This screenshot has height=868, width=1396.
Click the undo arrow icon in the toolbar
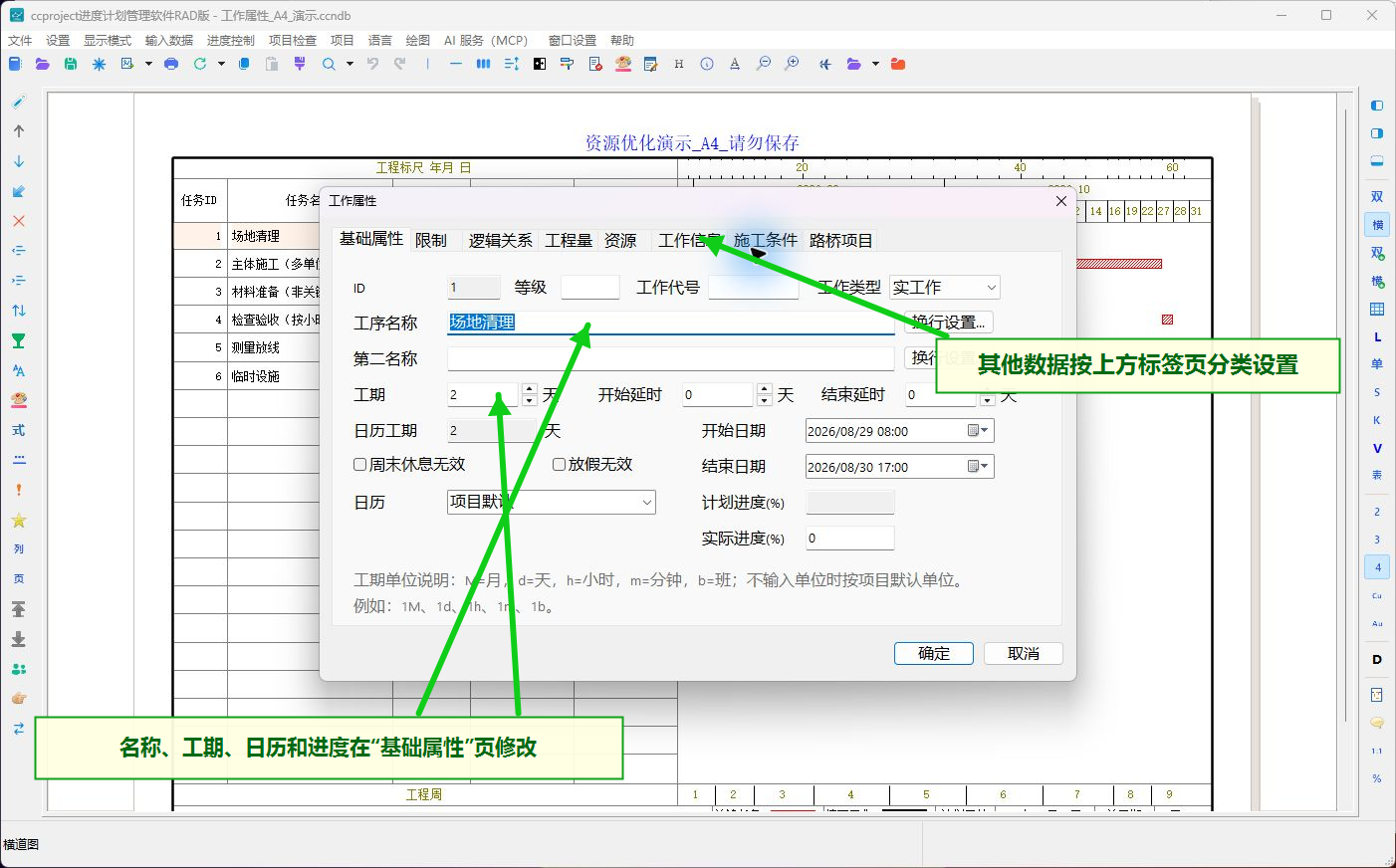pos(372,64)
